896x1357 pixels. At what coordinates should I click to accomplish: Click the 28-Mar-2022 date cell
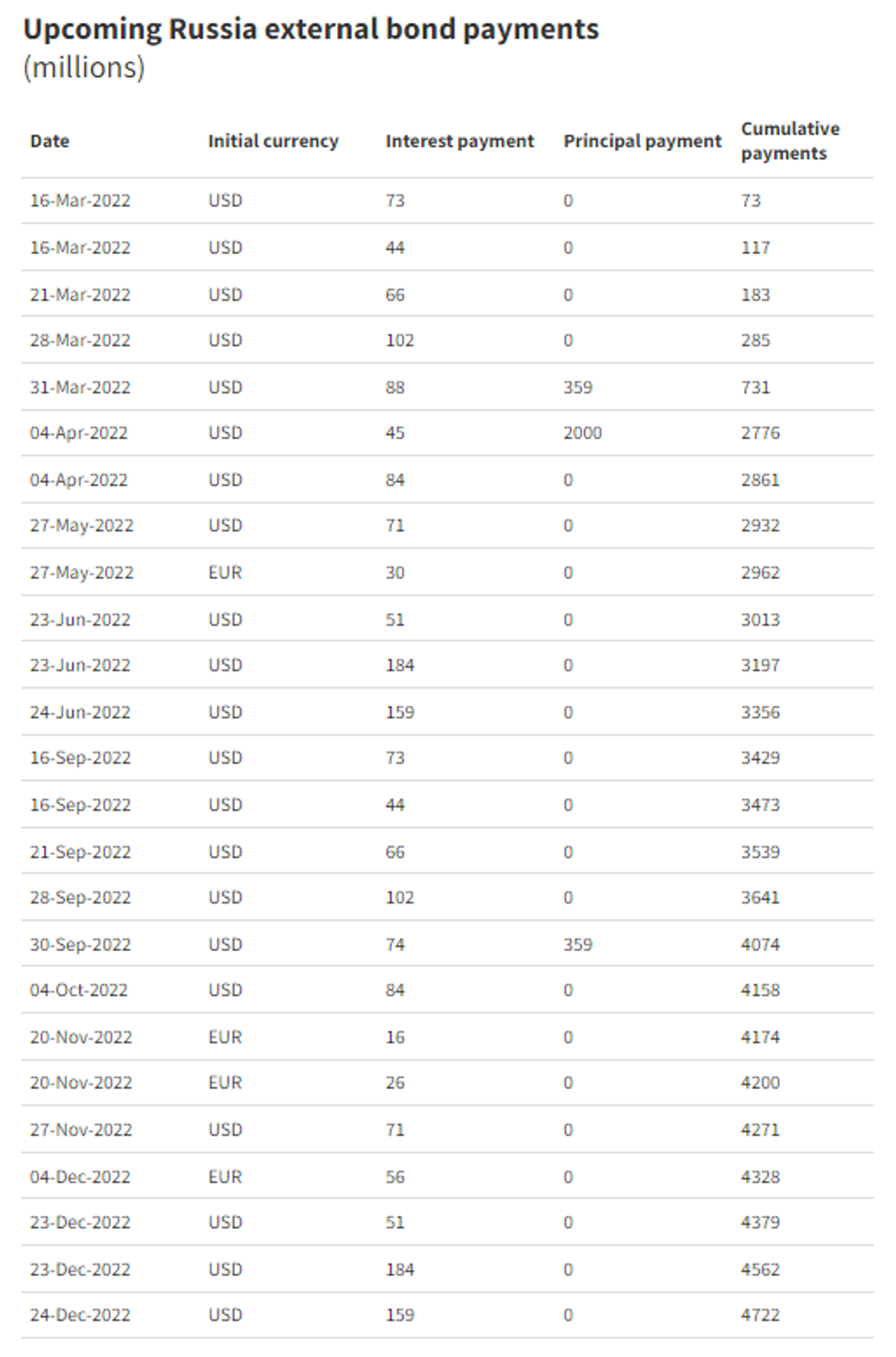click(80, 340)
